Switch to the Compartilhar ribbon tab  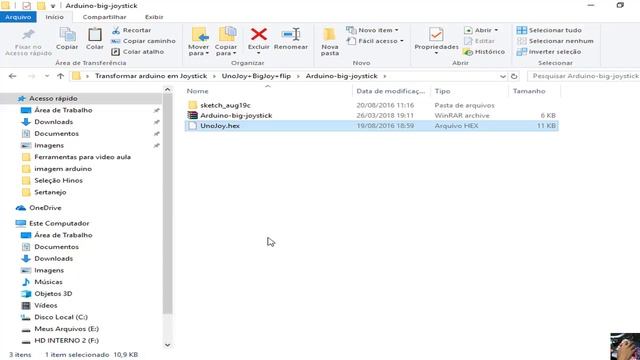tap(104, 17)
